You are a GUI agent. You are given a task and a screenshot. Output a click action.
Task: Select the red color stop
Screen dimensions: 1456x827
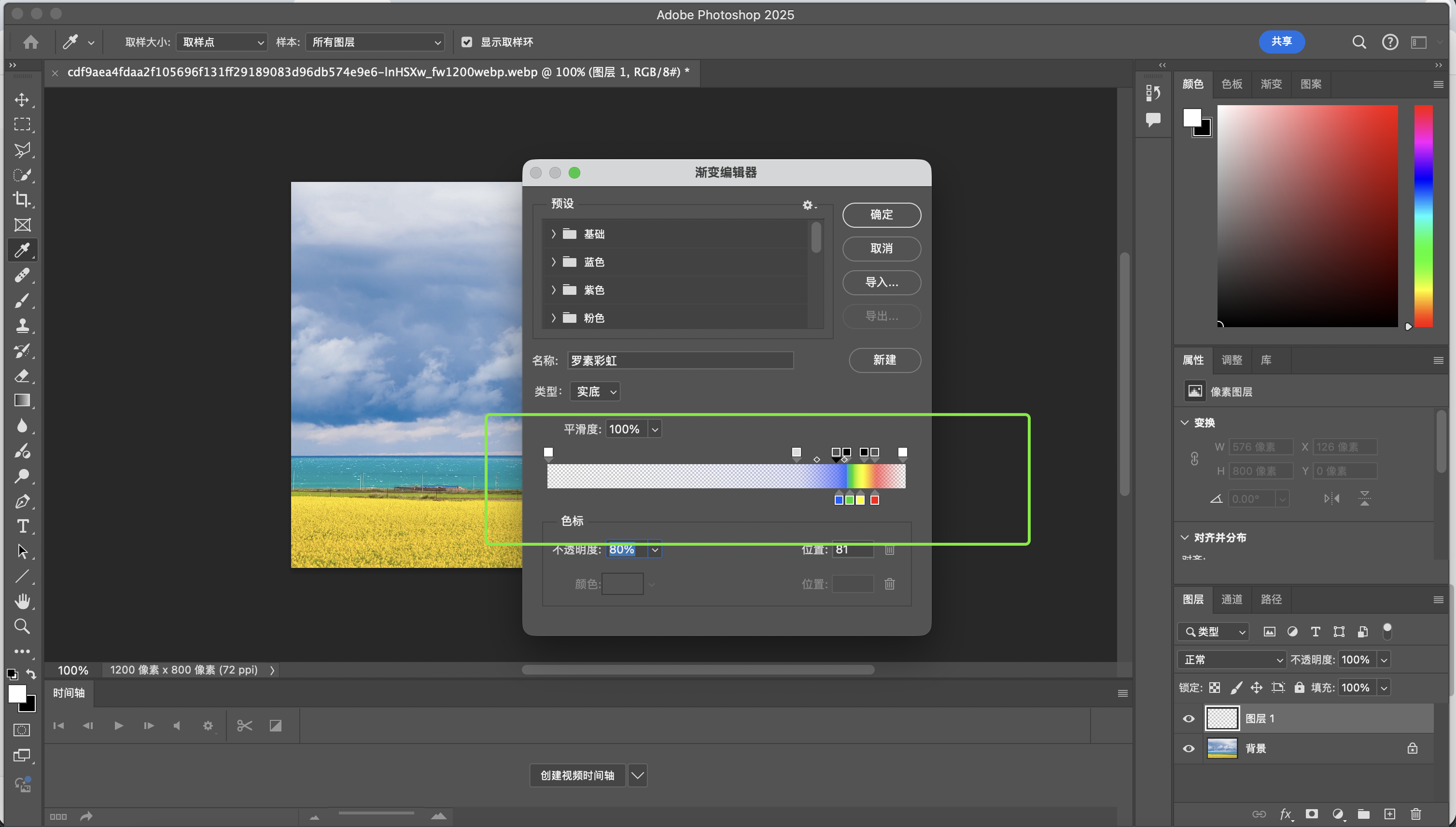(875, 500)
